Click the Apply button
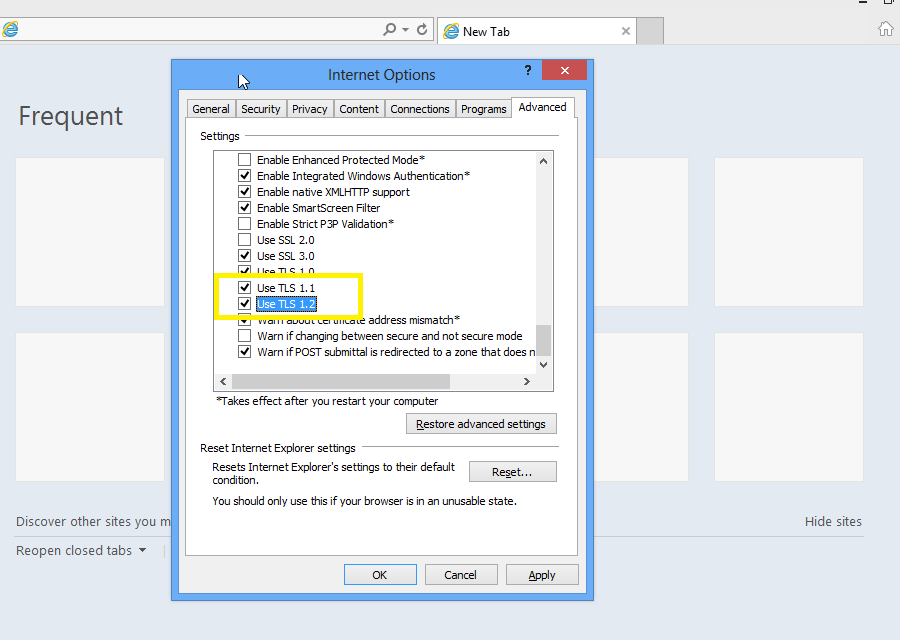 [x=542, y=575]
